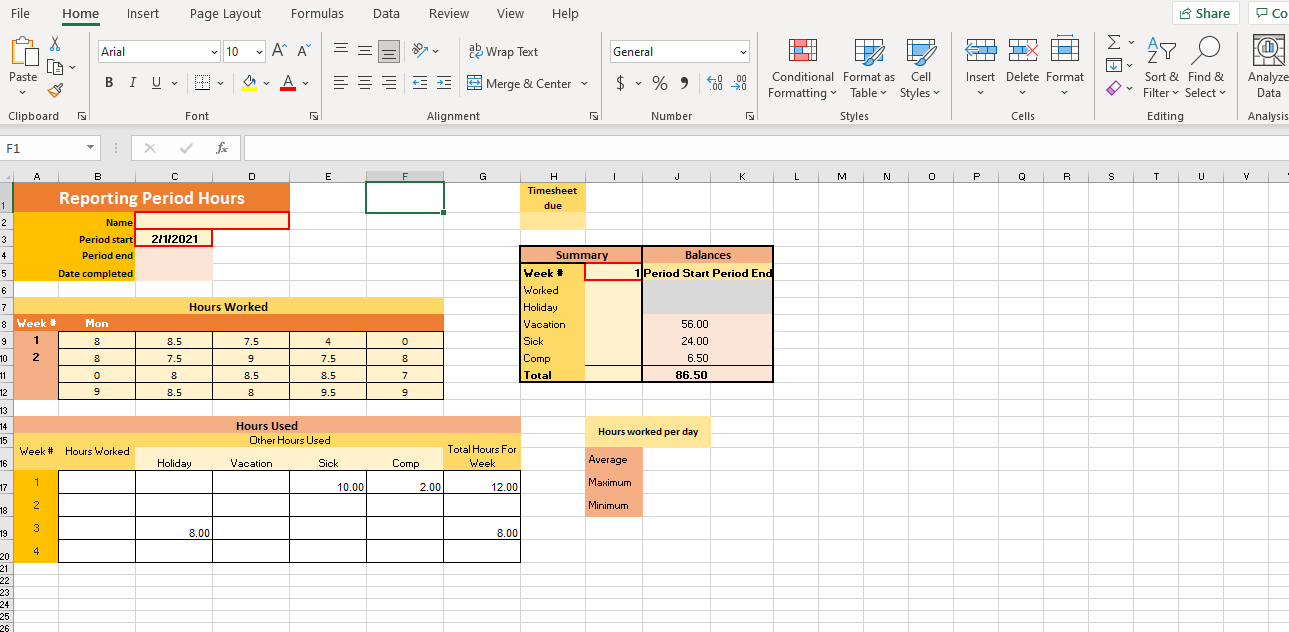
Task: Apply borders with the Borders icon
Action: coord(202,83)
